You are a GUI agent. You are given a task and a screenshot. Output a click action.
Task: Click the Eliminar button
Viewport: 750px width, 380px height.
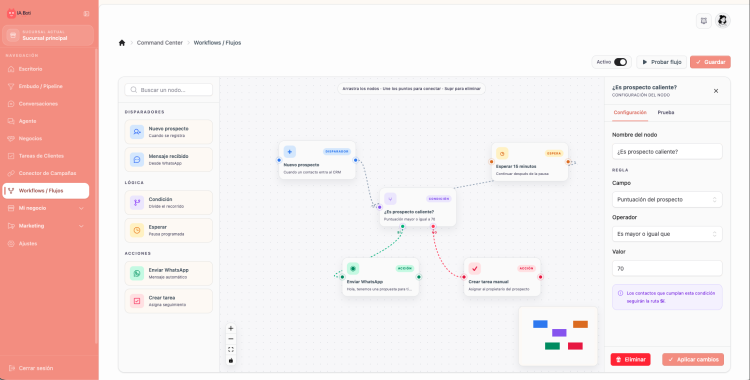[x=630, y=359]
